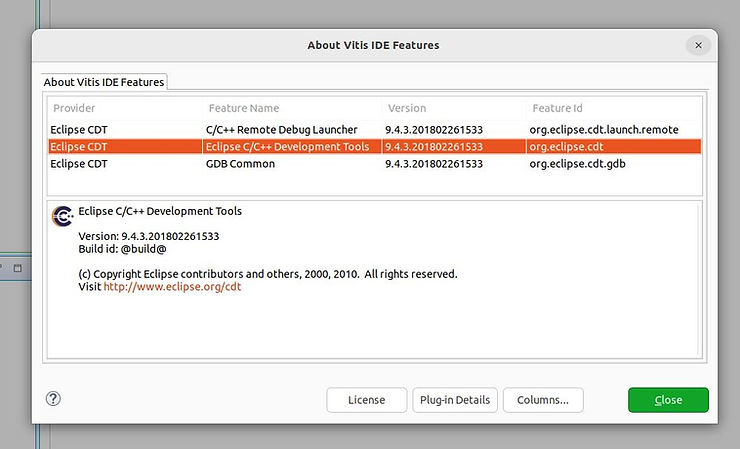Click the org.eclipse.cdt.gdb feature id cell
Screen dimensions: 740x449
click(x=579, y=164)
